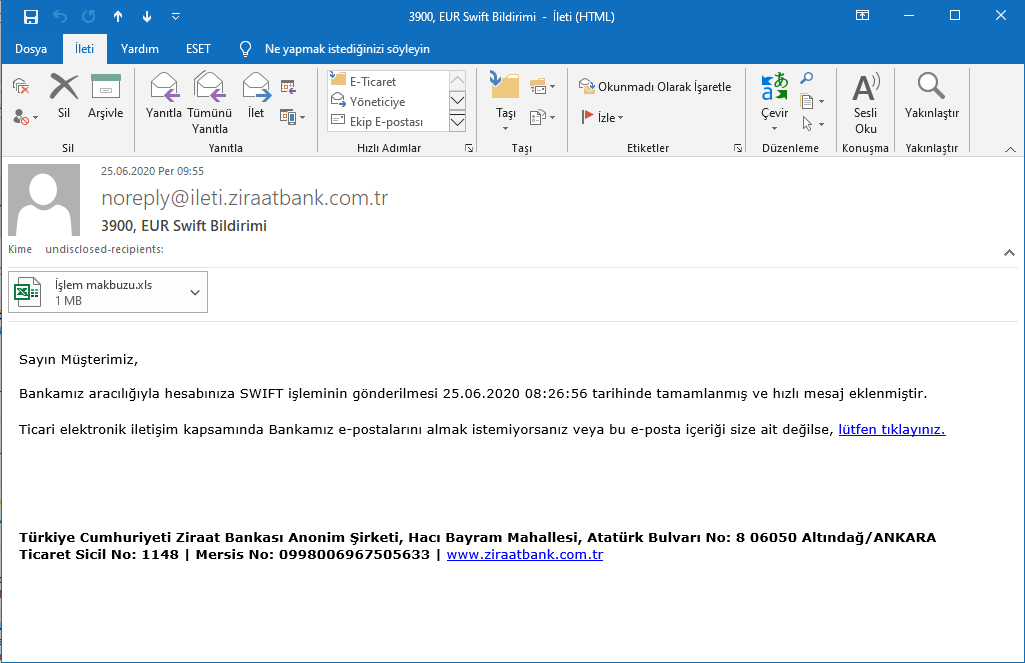Click the reply with meeting icon
This screenshot has width=1025, height=663.
click(x=288, y=86)
